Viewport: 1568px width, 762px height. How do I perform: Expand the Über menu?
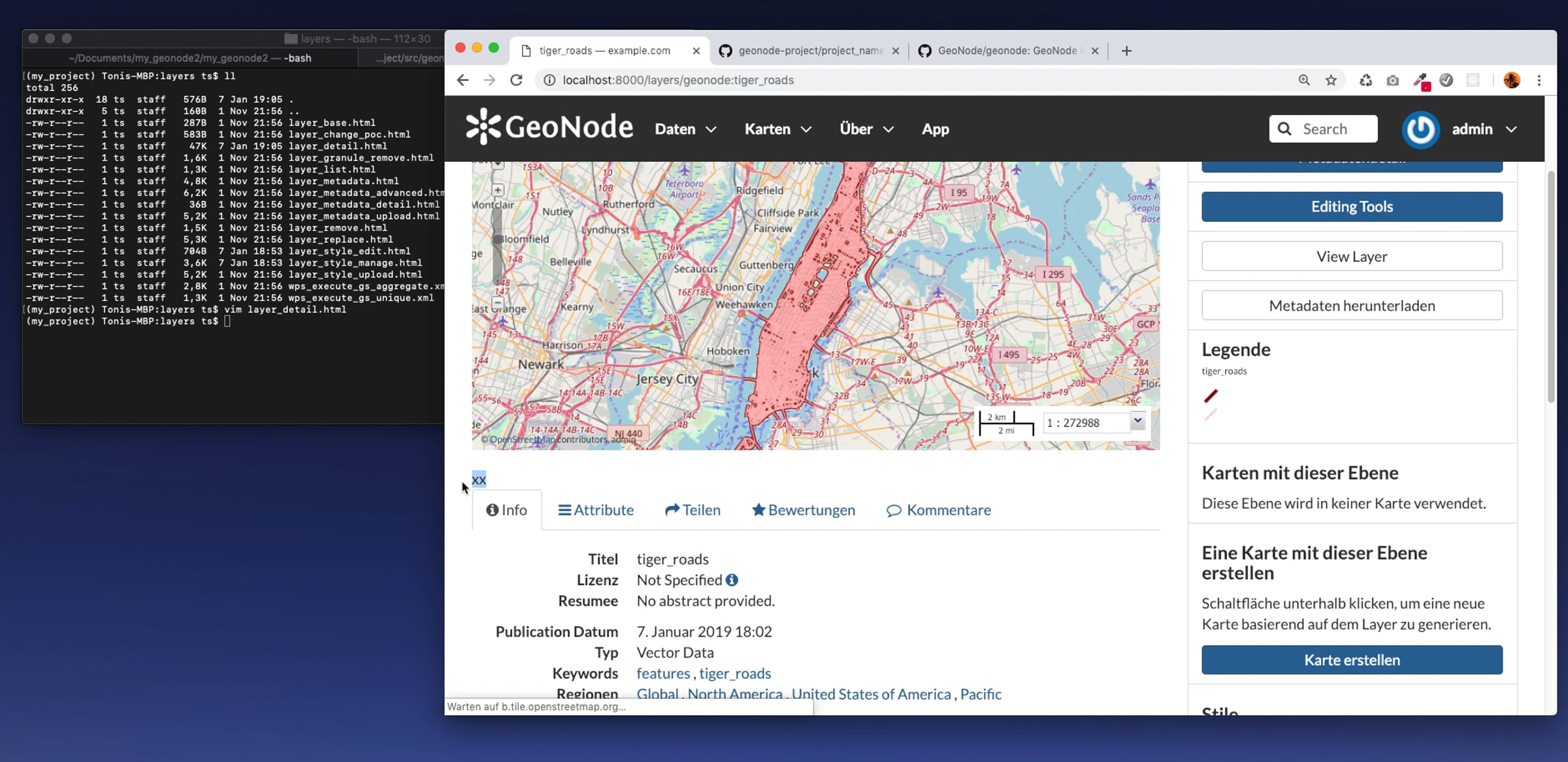pyautogui.click(x=866, y=129)
